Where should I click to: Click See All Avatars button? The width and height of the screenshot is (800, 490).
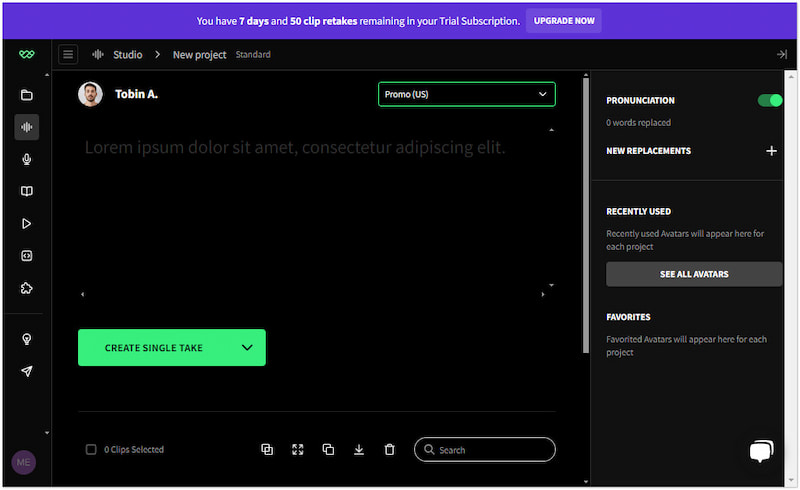click(x=693, y=274)
